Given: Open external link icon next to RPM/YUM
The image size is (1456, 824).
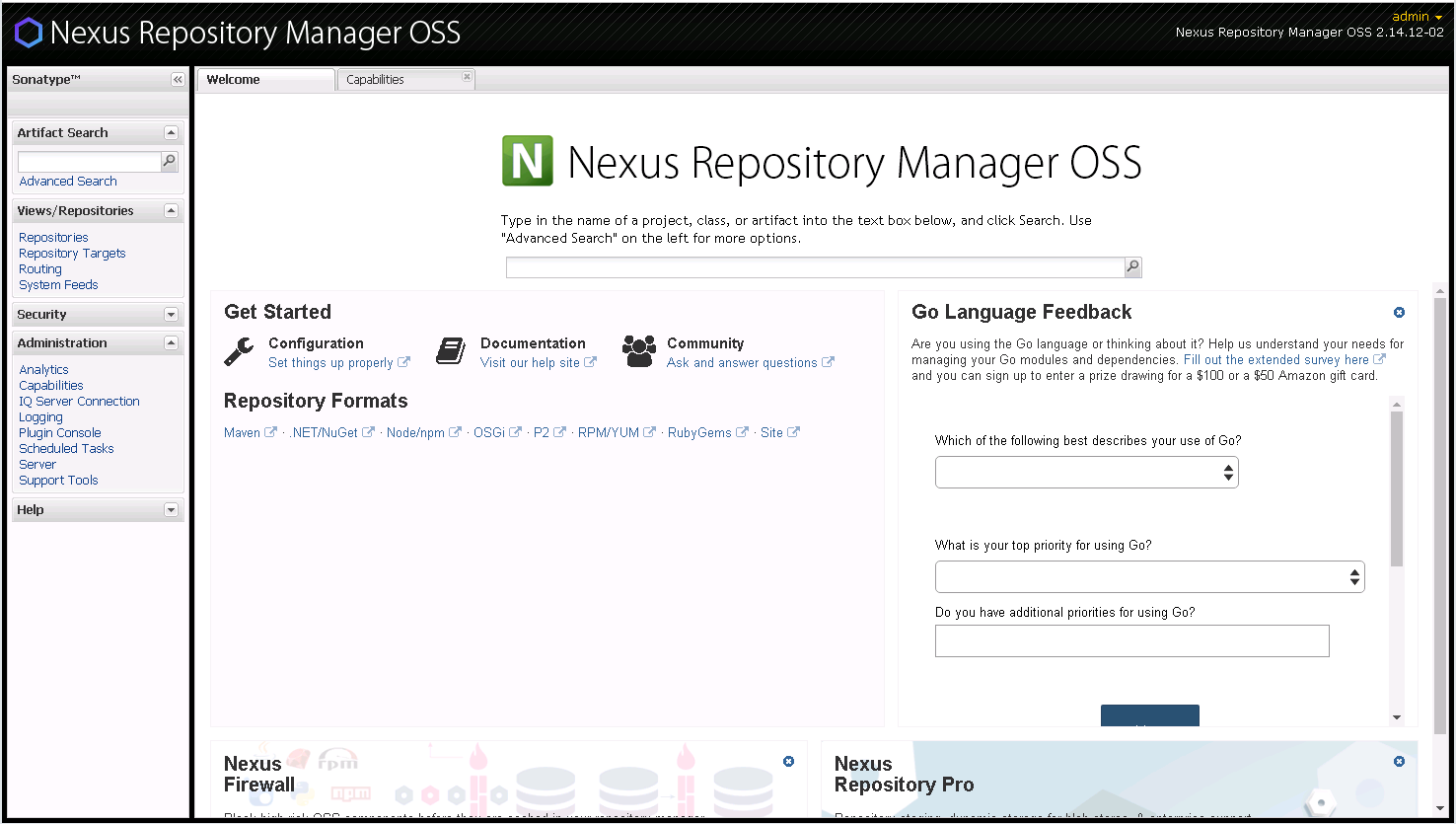Looking at the screenshot, I should tap(649, 432).
